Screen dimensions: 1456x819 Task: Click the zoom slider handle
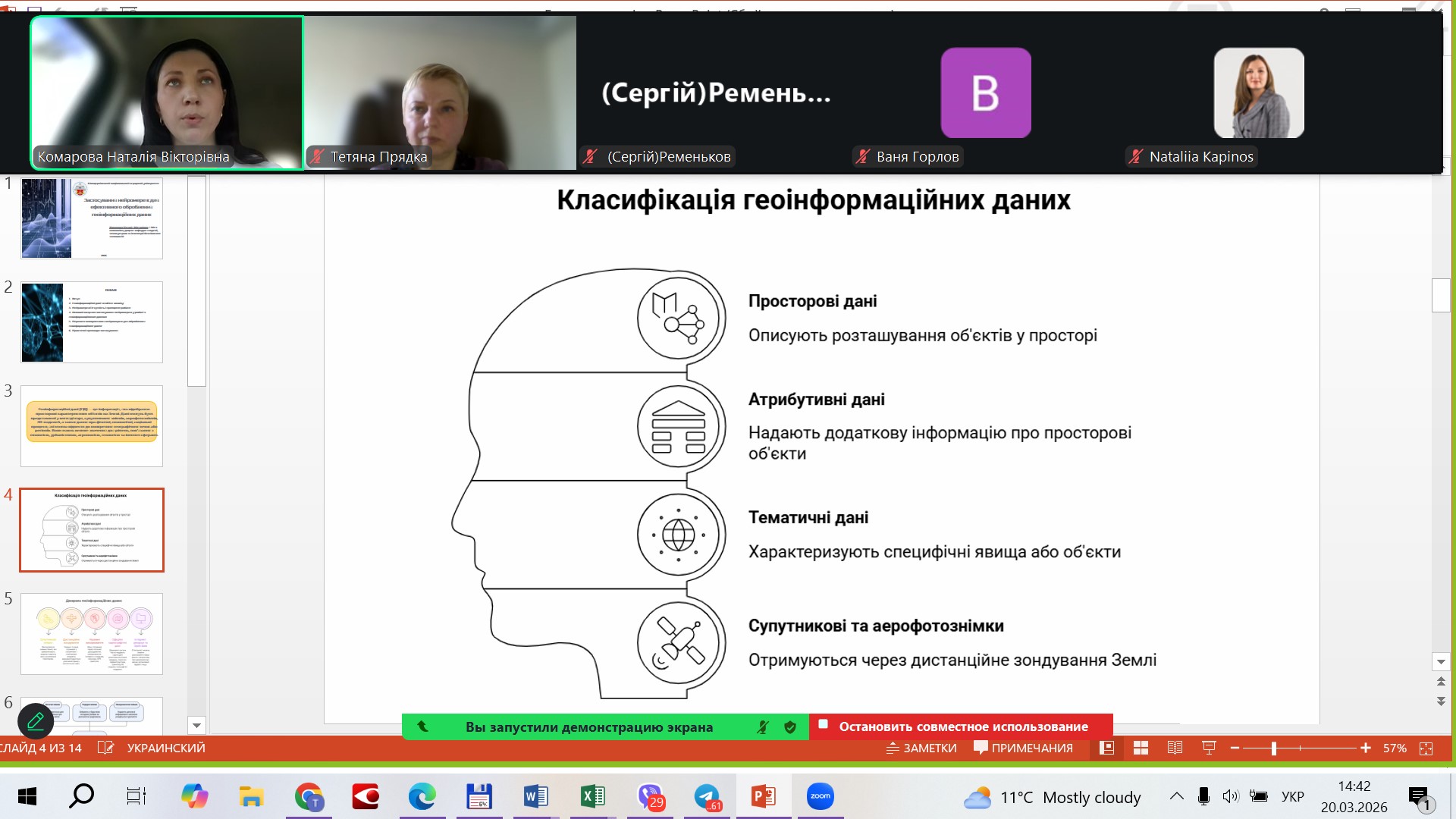click(1274, 748)
